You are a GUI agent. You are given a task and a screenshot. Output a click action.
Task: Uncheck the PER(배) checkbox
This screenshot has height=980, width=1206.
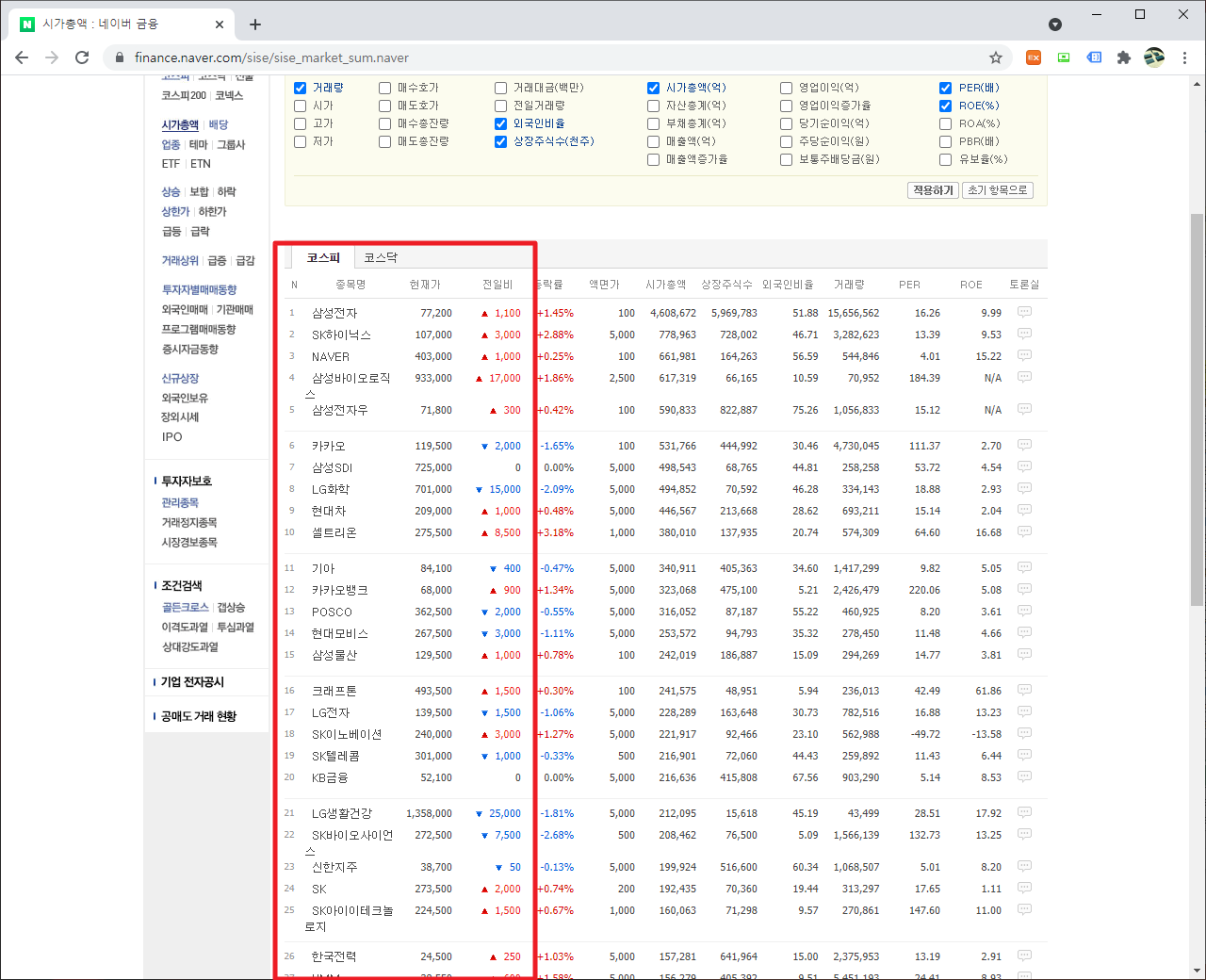coord(946,88)
